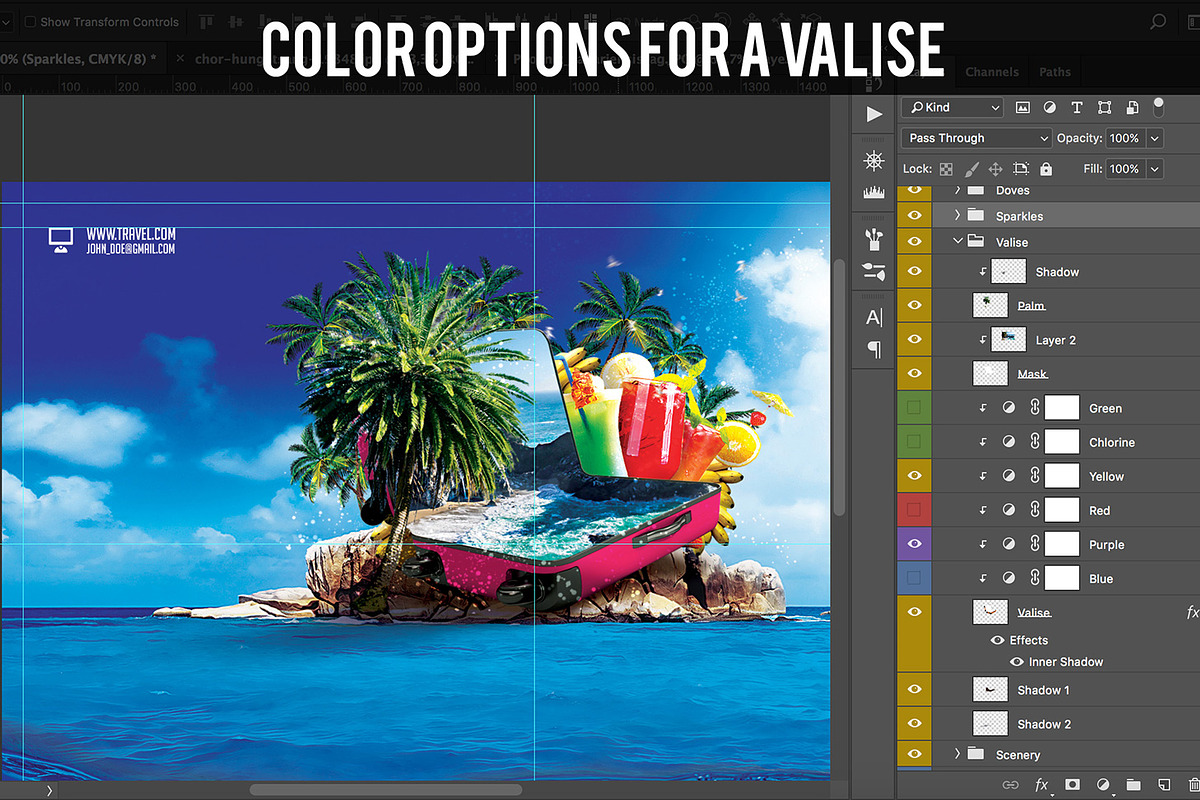Open the Brushes in cup panel icon

click(x=874, y=238)
